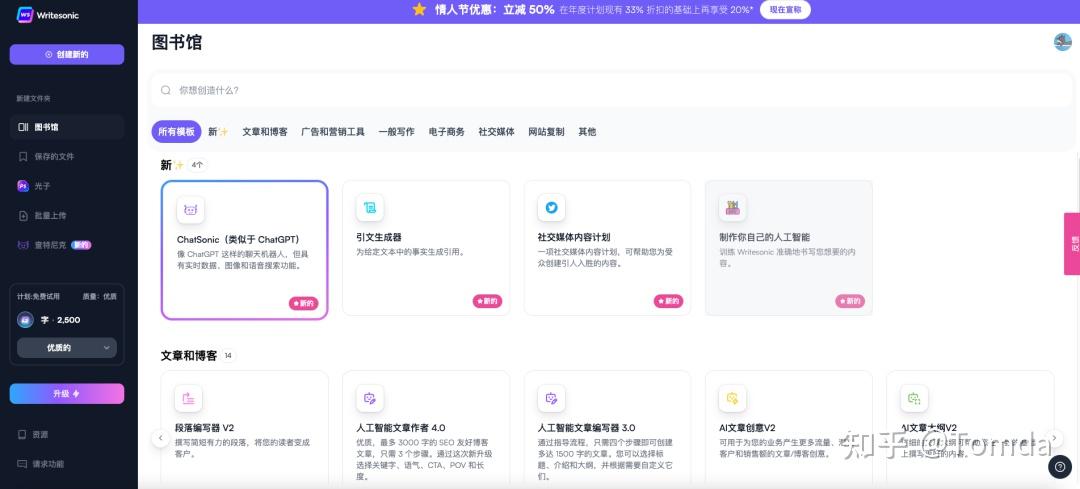This screenshot has height=489, width=1080.
Task: Open the 社交媒体内容计划 card title
Action: coord(574,237)
